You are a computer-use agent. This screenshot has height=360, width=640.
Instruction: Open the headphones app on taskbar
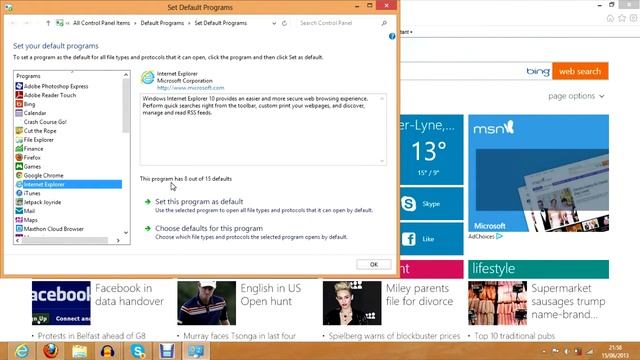pos(108,351)
